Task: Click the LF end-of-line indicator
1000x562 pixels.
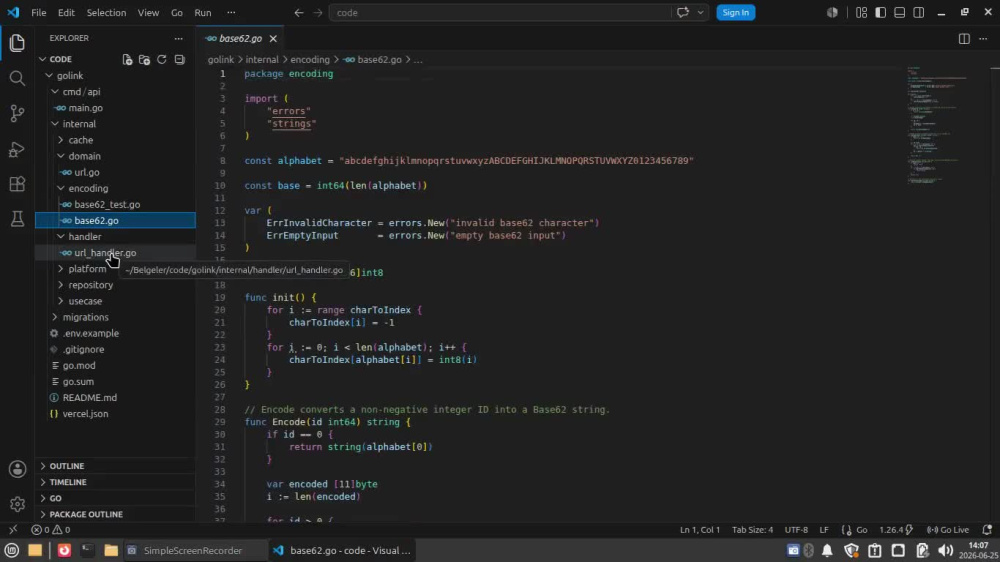Action: coord(824,529)
